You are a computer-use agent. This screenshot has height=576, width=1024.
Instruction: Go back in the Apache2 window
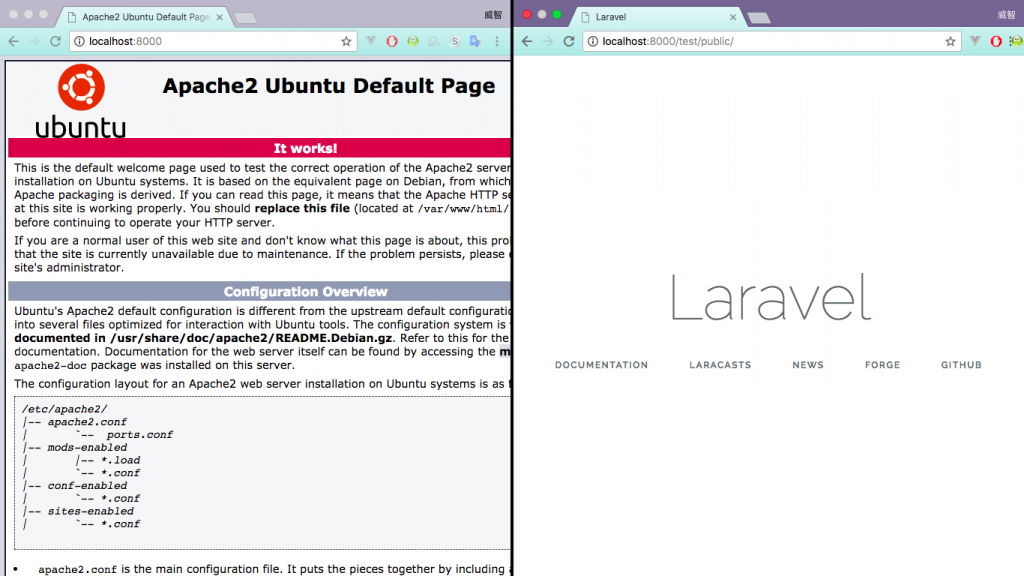[14, 41]
